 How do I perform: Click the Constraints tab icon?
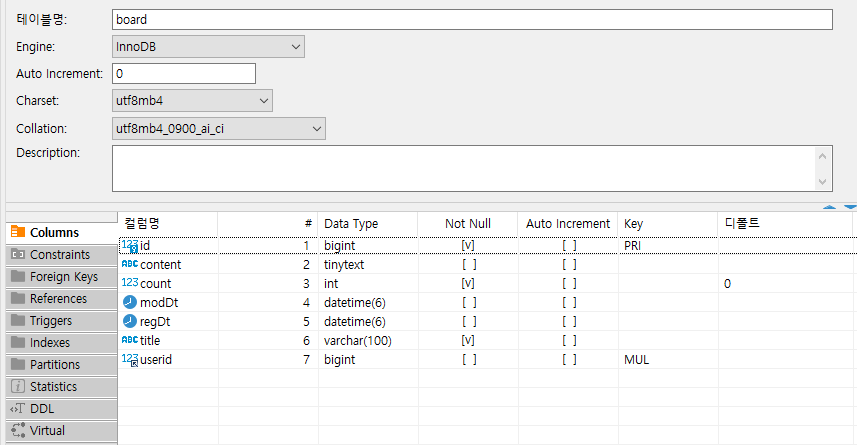tap(18, 254)
